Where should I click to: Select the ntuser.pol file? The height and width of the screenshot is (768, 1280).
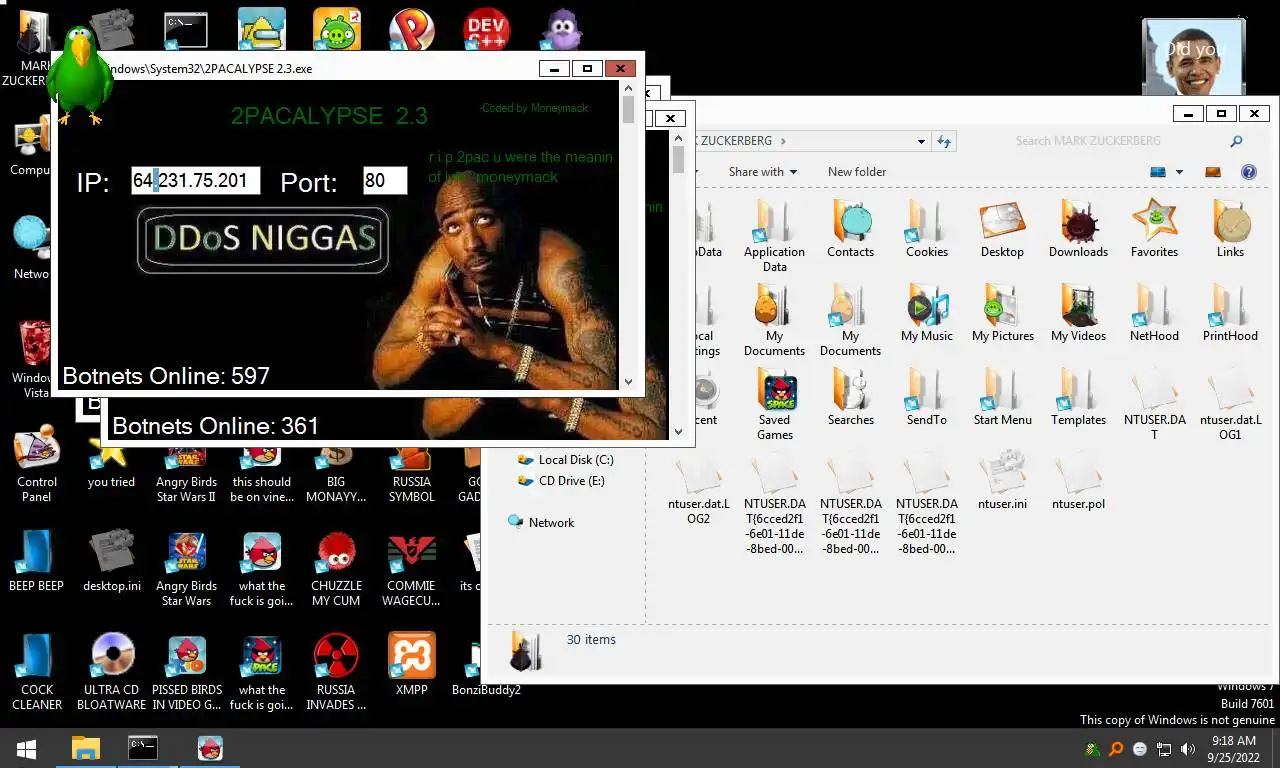coord(1078,481)
